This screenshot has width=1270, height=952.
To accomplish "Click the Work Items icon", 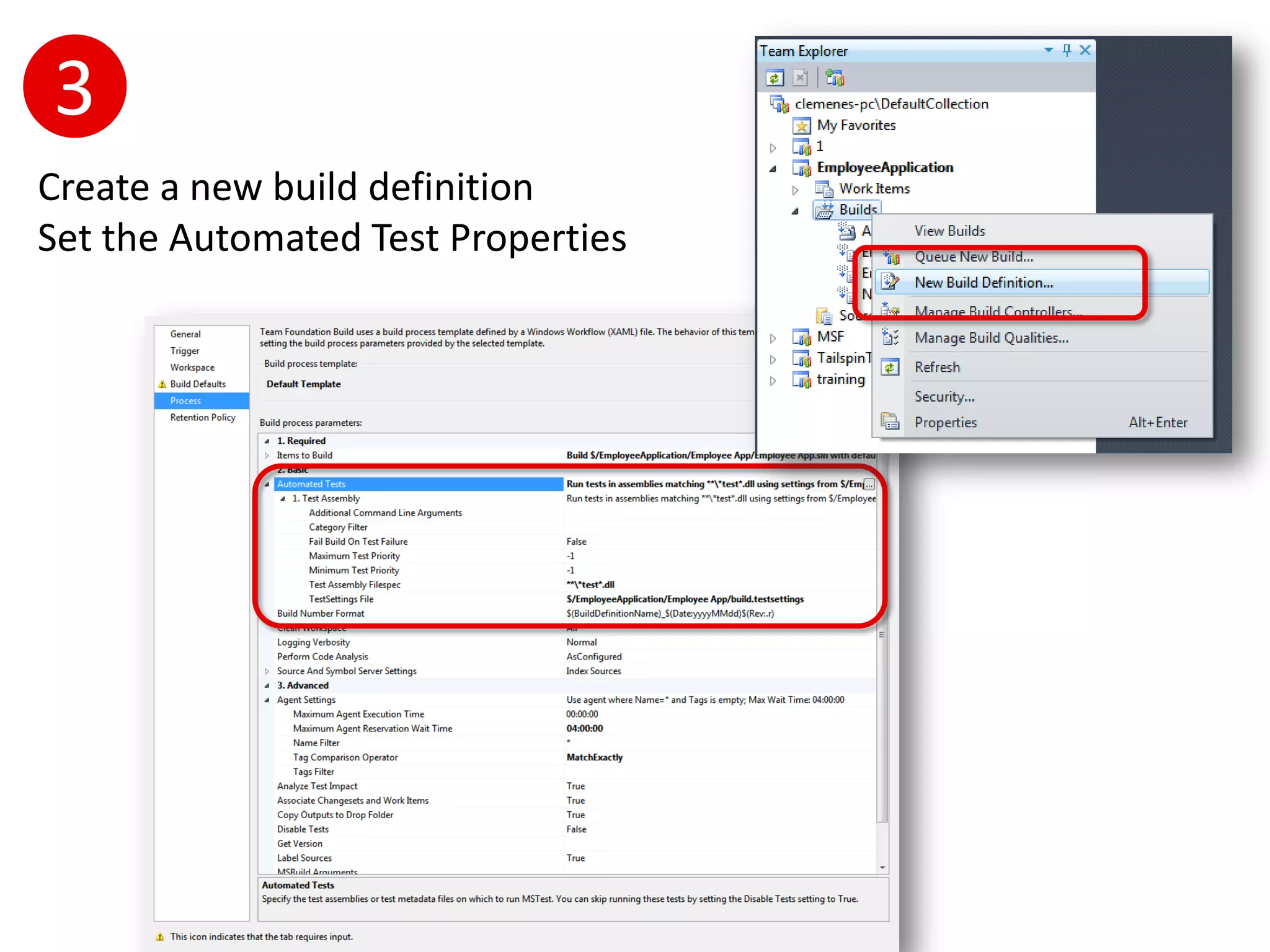I will click(x=824, y=188).
